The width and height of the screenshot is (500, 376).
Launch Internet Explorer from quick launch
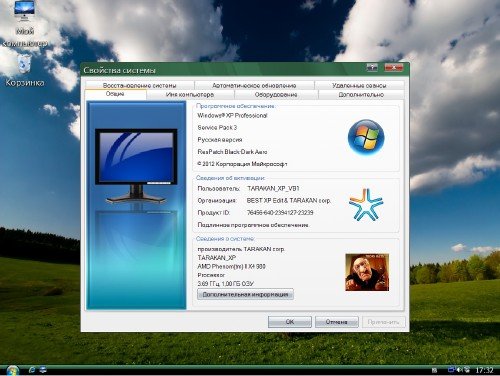[32, 370]
